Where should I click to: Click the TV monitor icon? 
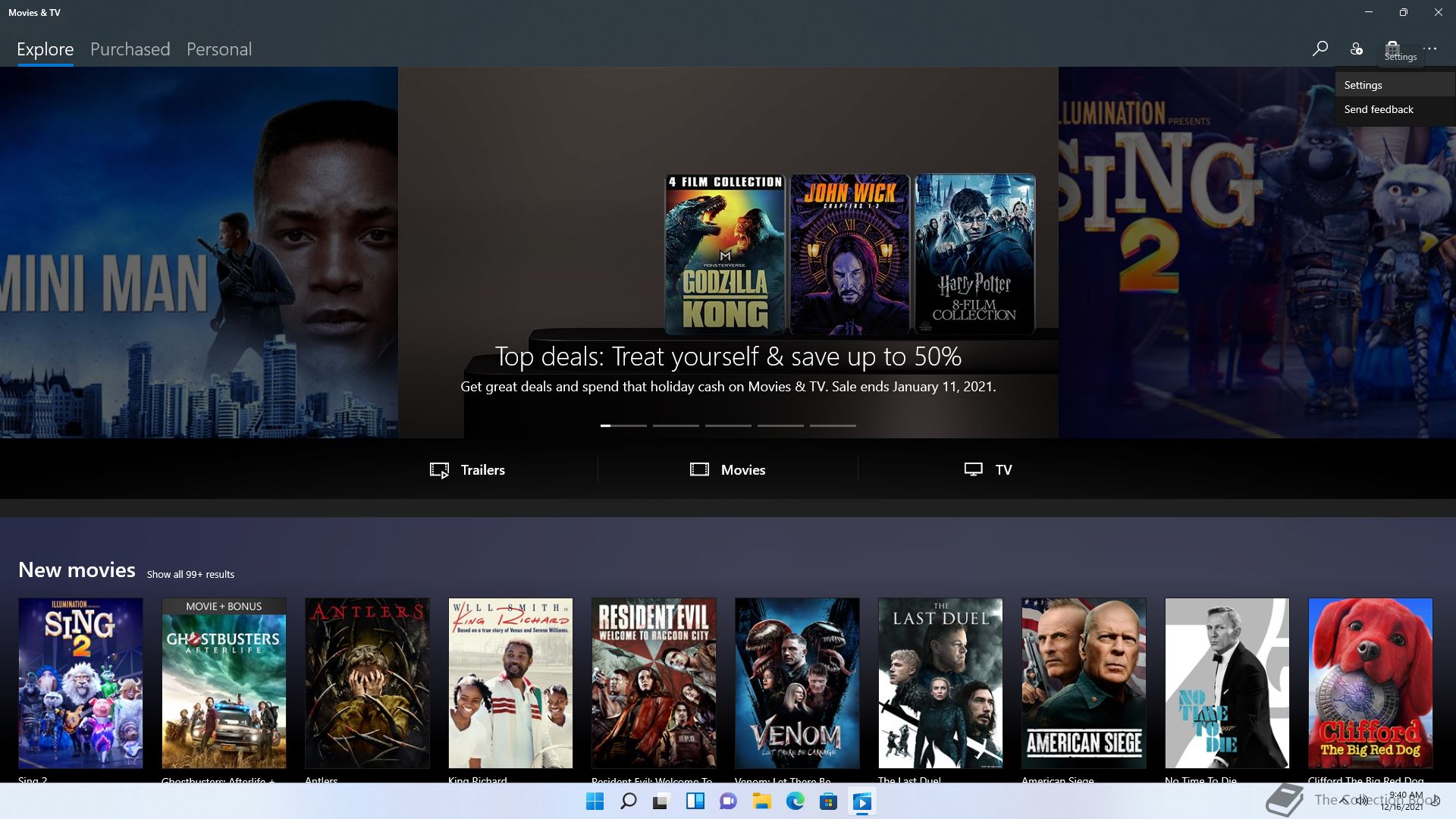tap(974, 469)
